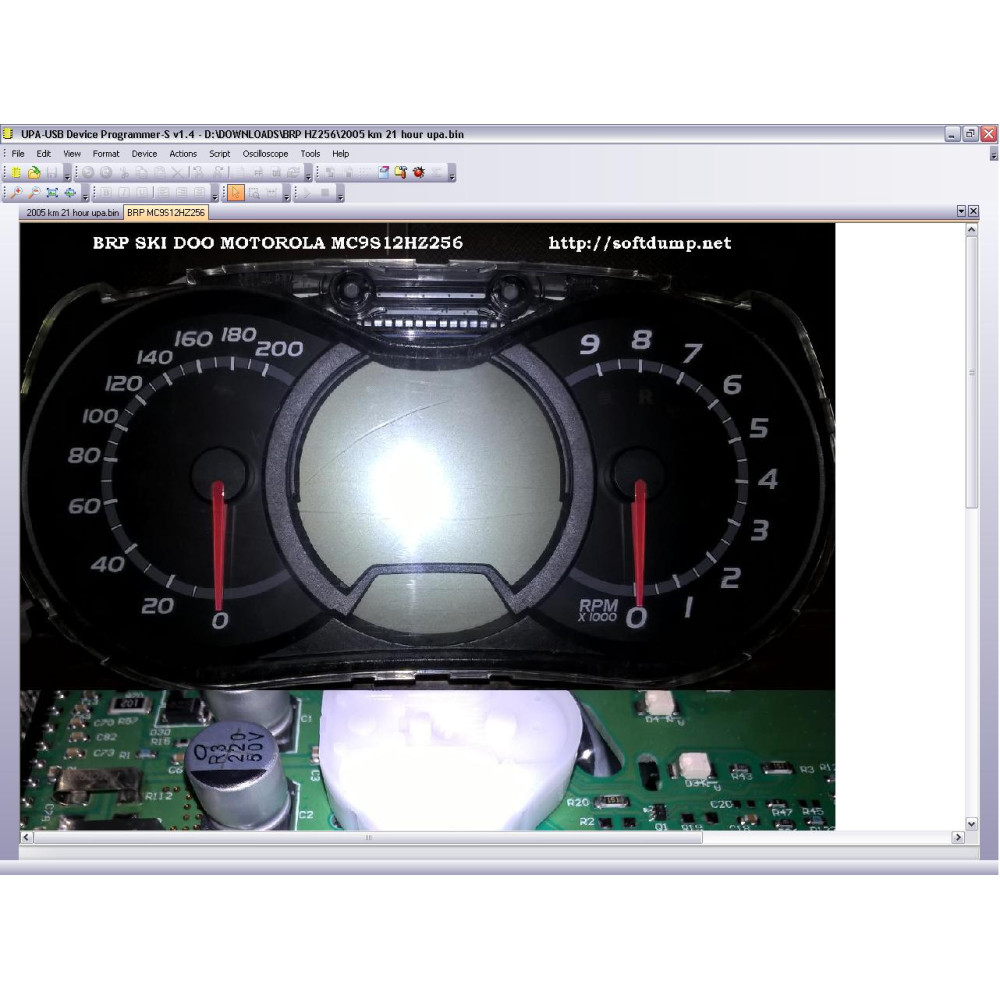Click the script Stop square icon
This screenshot has height=1000, width=1000.
pyautogui.click(x=325, y=193)
